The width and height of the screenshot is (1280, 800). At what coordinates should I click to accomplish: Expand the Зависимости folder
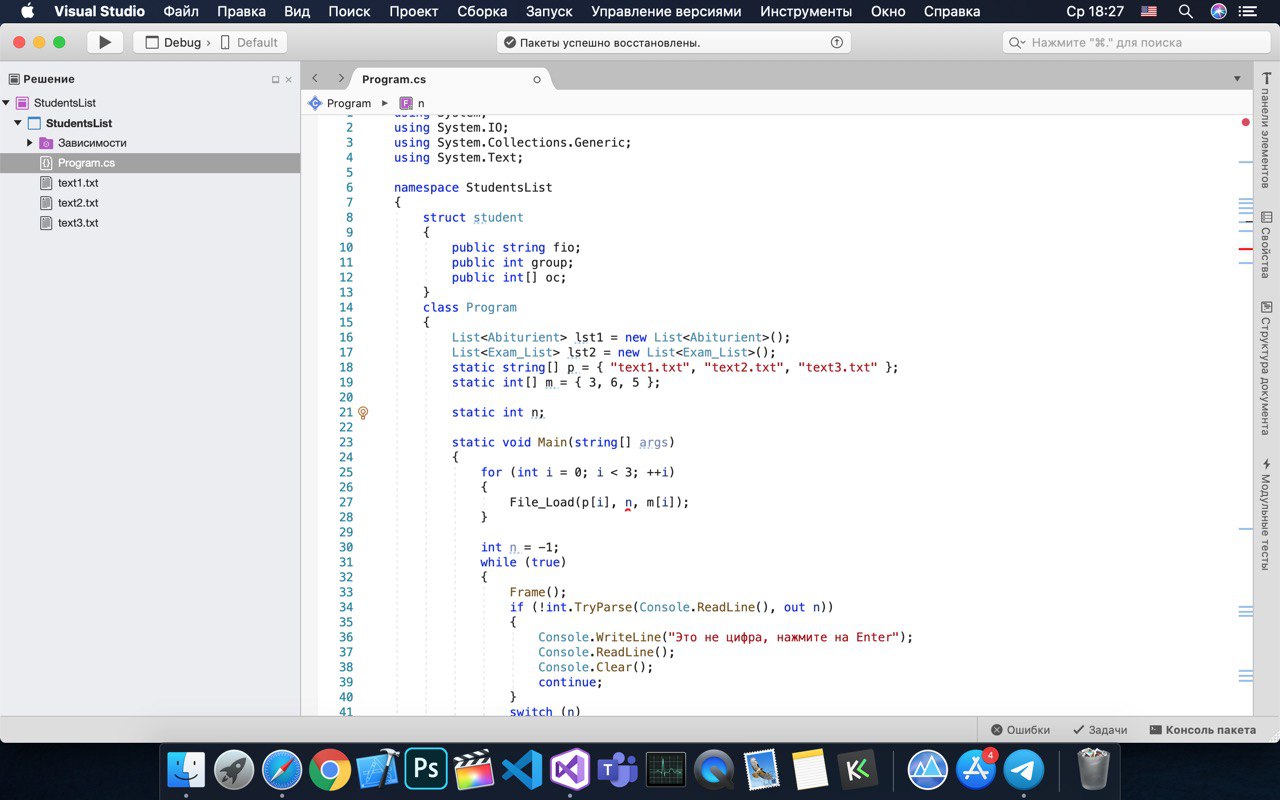click(30, 143)
